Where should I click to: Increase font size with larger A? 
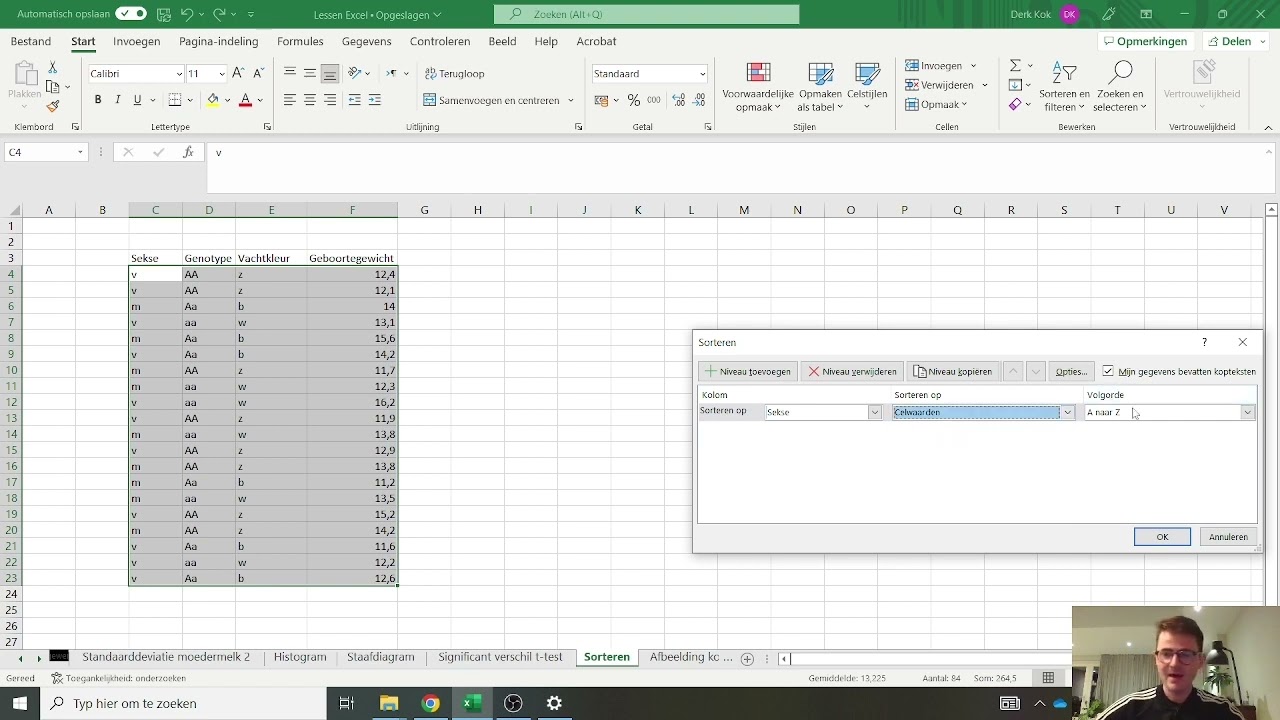coord(238,73)
